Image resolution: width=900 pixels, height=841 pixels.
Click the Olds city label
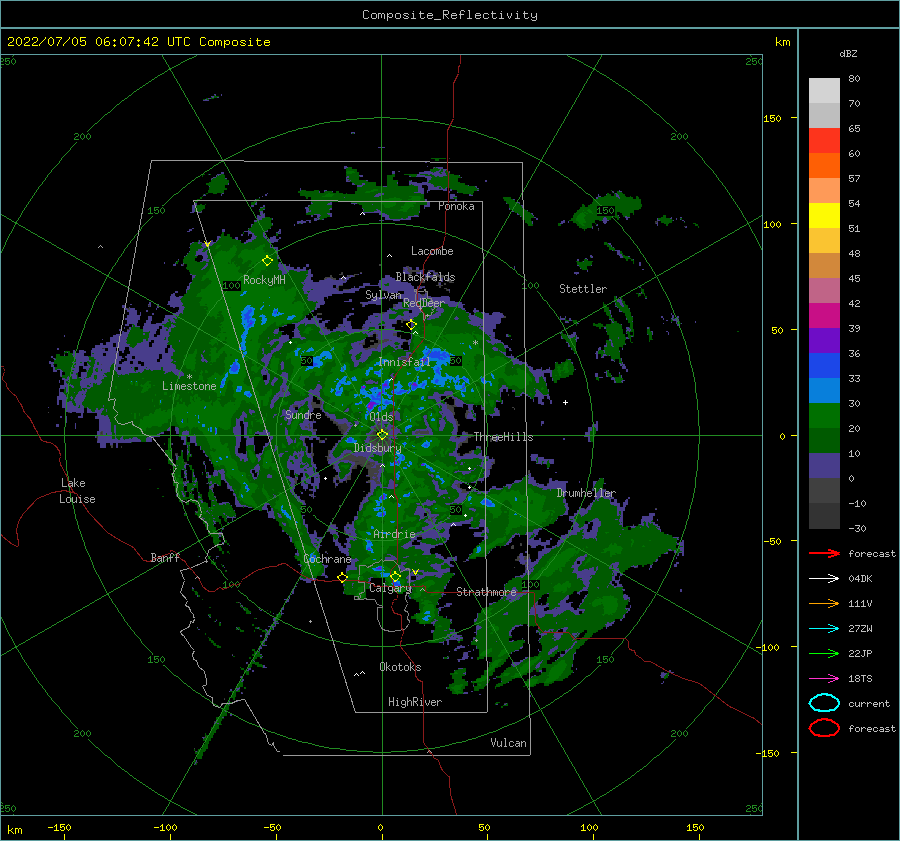pos(381,417)
